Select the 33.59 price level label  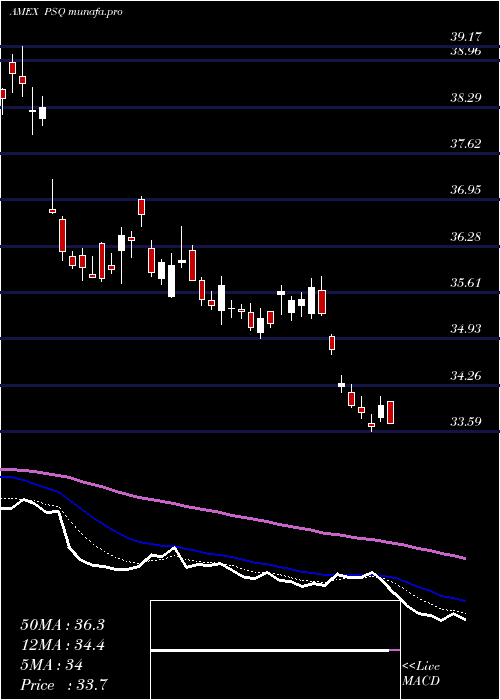coord(466,421)
